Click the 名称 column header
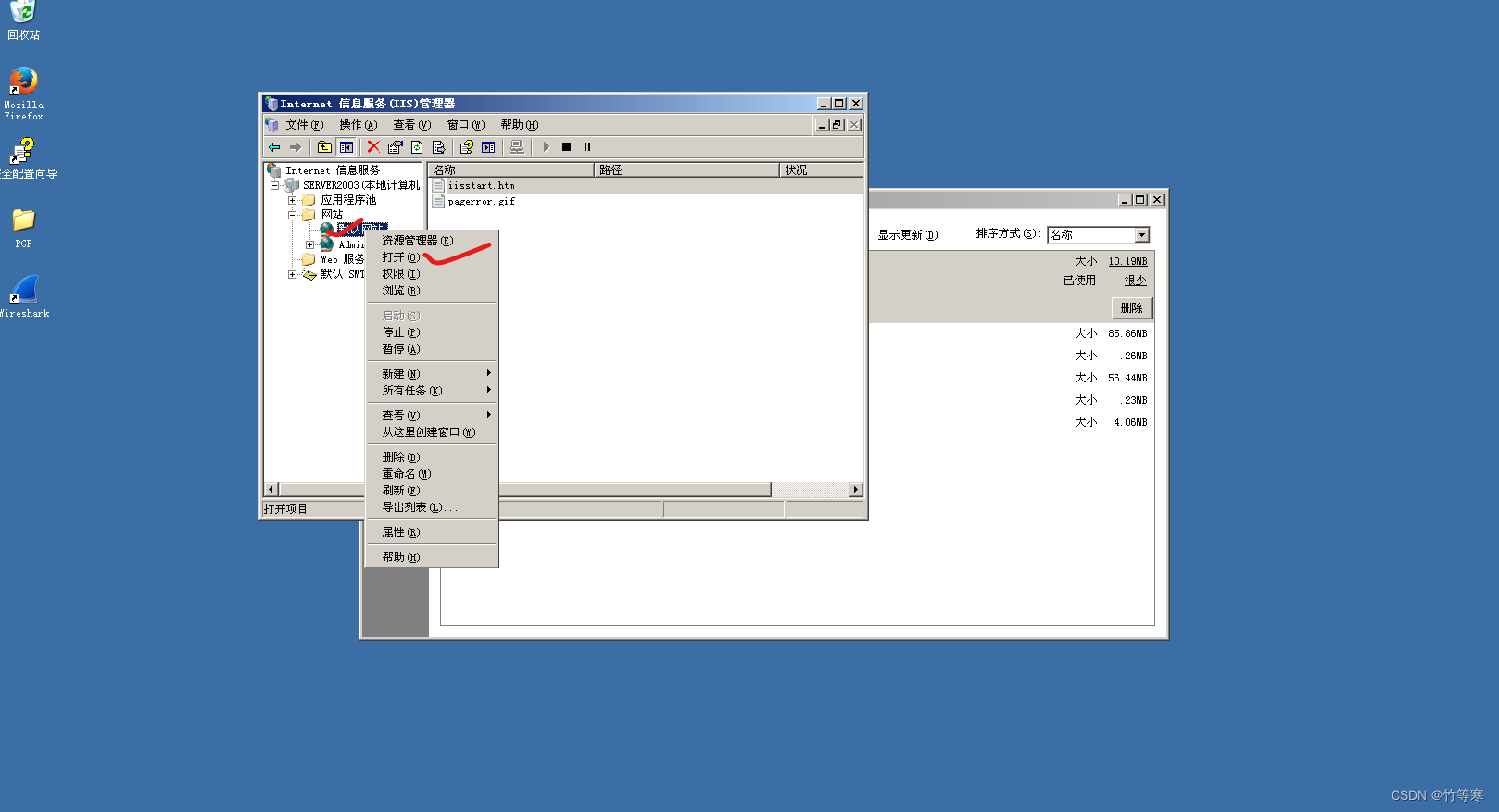The height and width of the screenshot is (812, 1499). pos(510,170)
